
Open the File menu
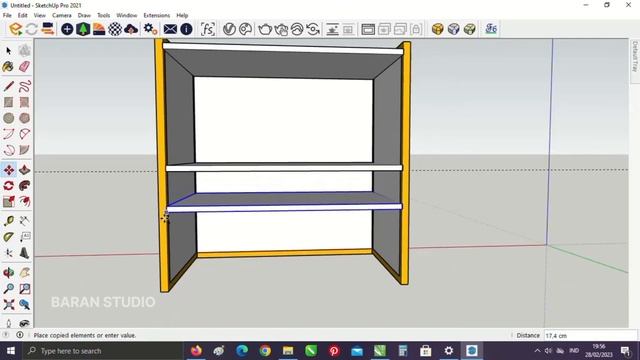7,15
